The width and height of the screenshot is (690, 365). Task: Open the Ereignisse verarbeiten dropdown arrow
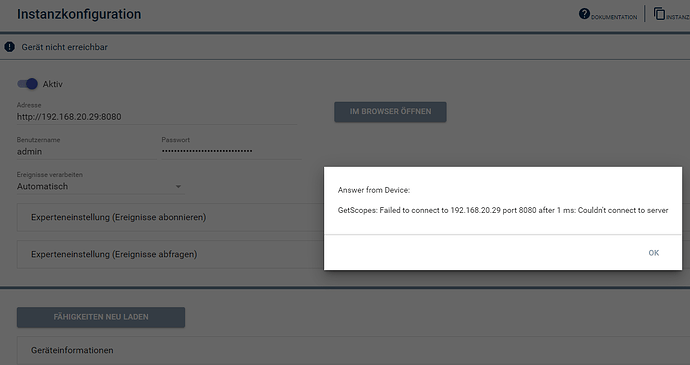[x=178, y=187]
